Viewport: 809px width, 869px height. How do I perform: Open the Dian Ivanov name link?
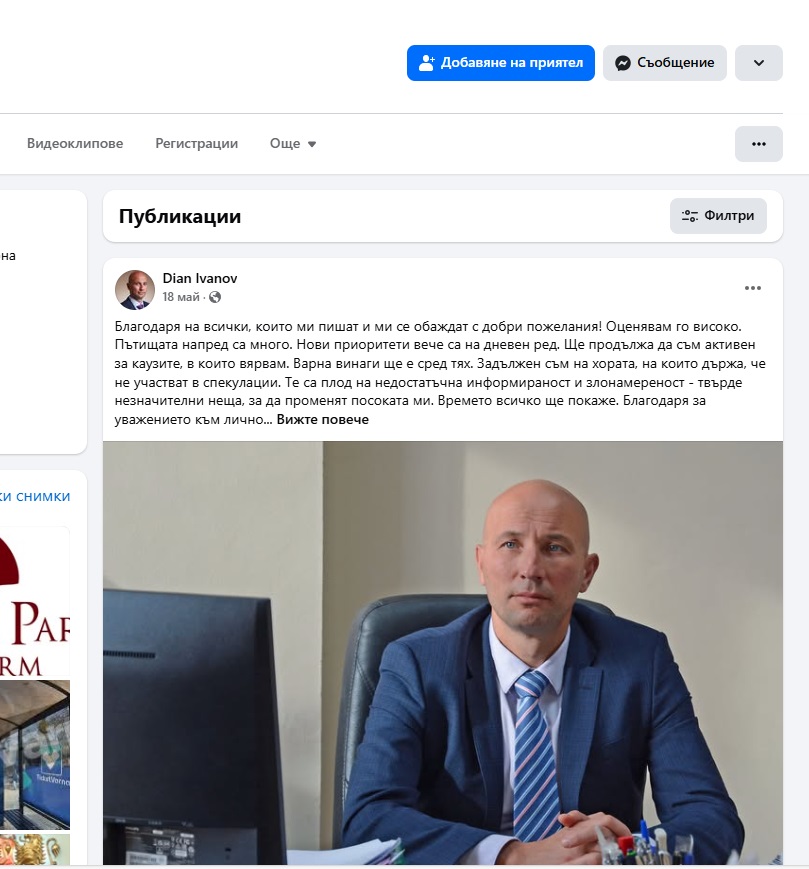coord(199,278)
